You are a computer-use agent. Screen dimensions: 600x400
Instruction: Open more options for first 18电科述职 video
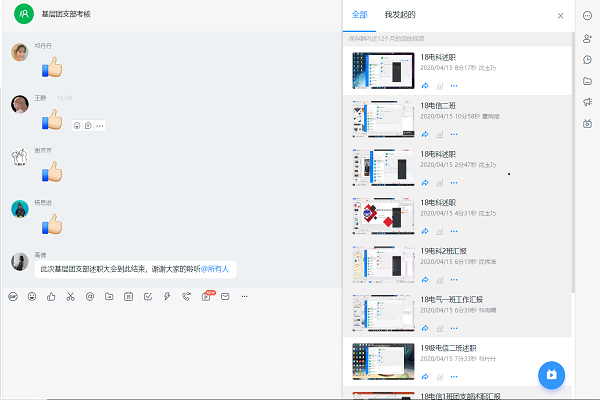(x=453, y=86)
